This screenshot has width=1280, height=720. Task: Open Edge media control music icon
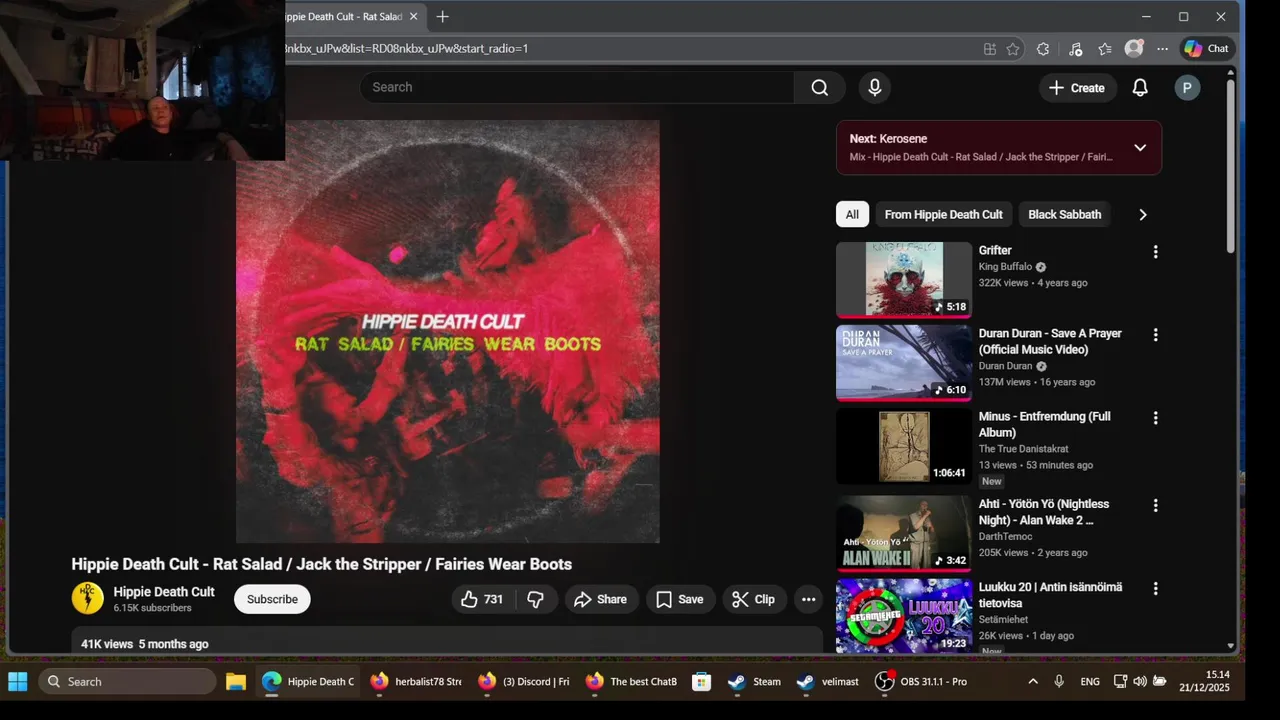1075,49
